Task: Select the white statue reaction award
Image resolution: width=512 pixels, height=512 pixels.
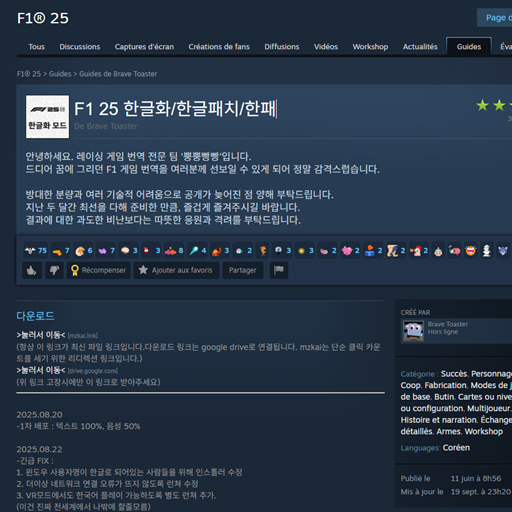Action: 486,251
